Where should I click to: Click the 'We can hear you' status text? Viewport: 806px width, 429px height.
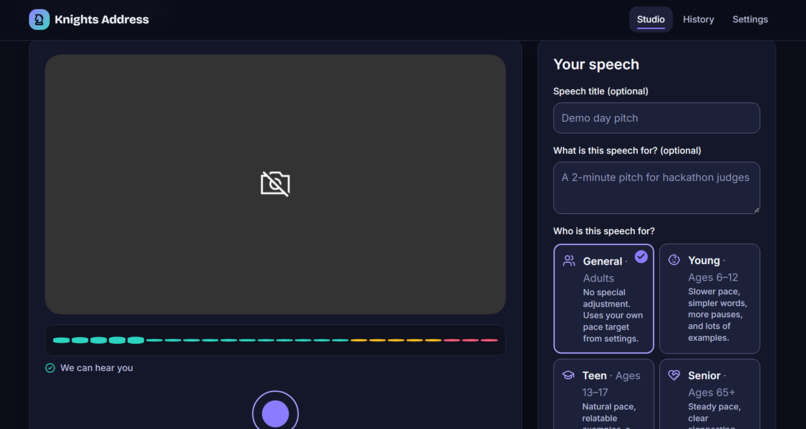coord(97,368)
